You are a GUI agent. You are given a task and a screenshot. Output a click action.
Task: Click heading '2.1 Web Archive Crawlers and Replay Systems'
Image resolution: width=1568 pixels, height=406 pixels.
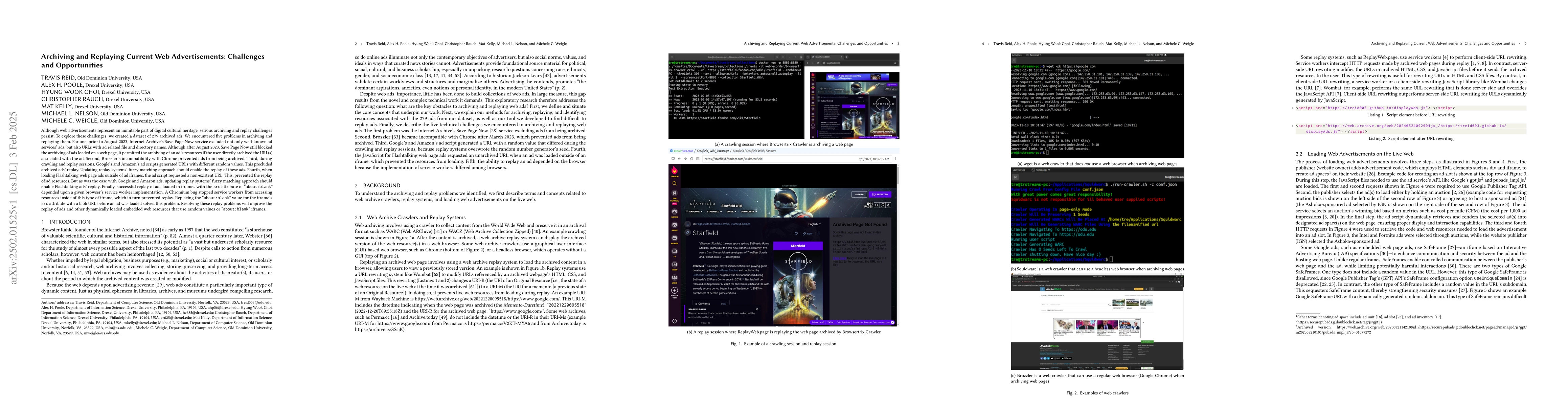[410, 217]
